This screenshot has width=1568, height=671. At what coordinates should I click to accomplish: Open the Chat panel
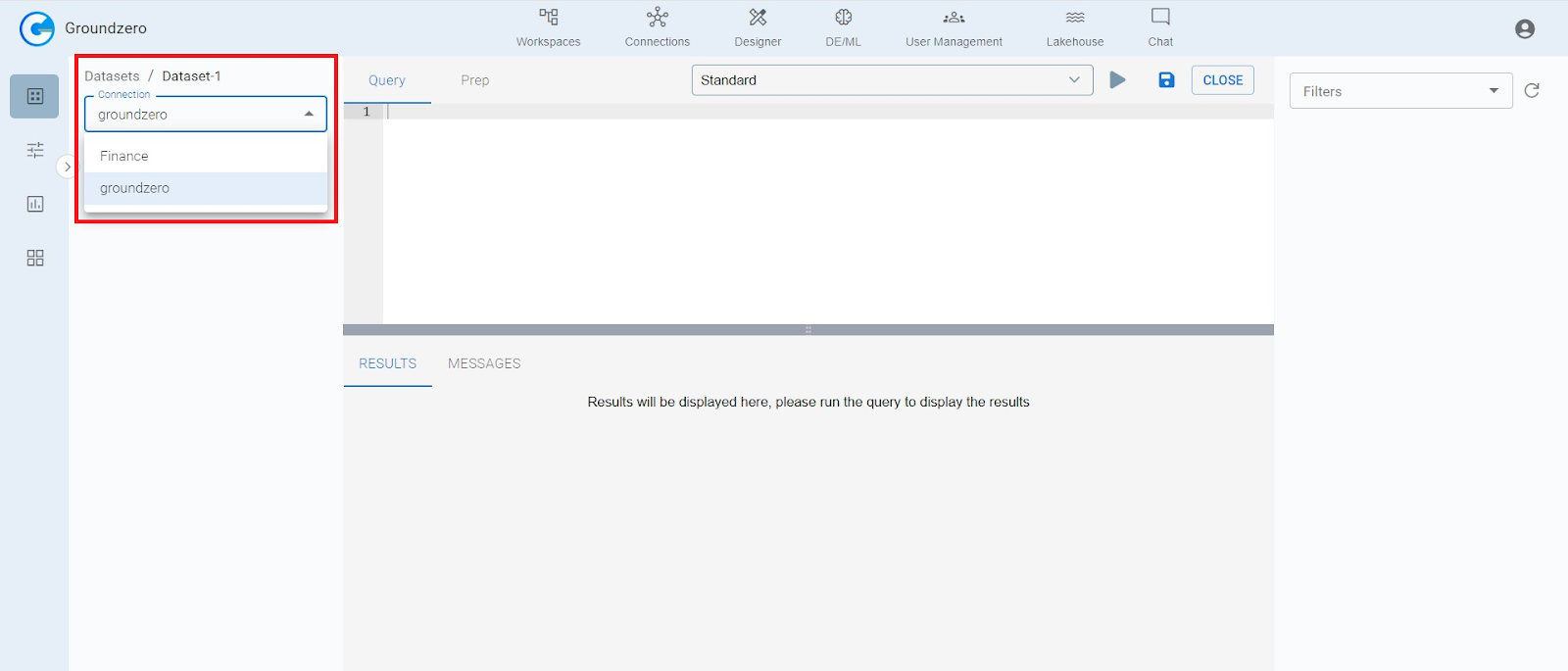click(1160, 27)
